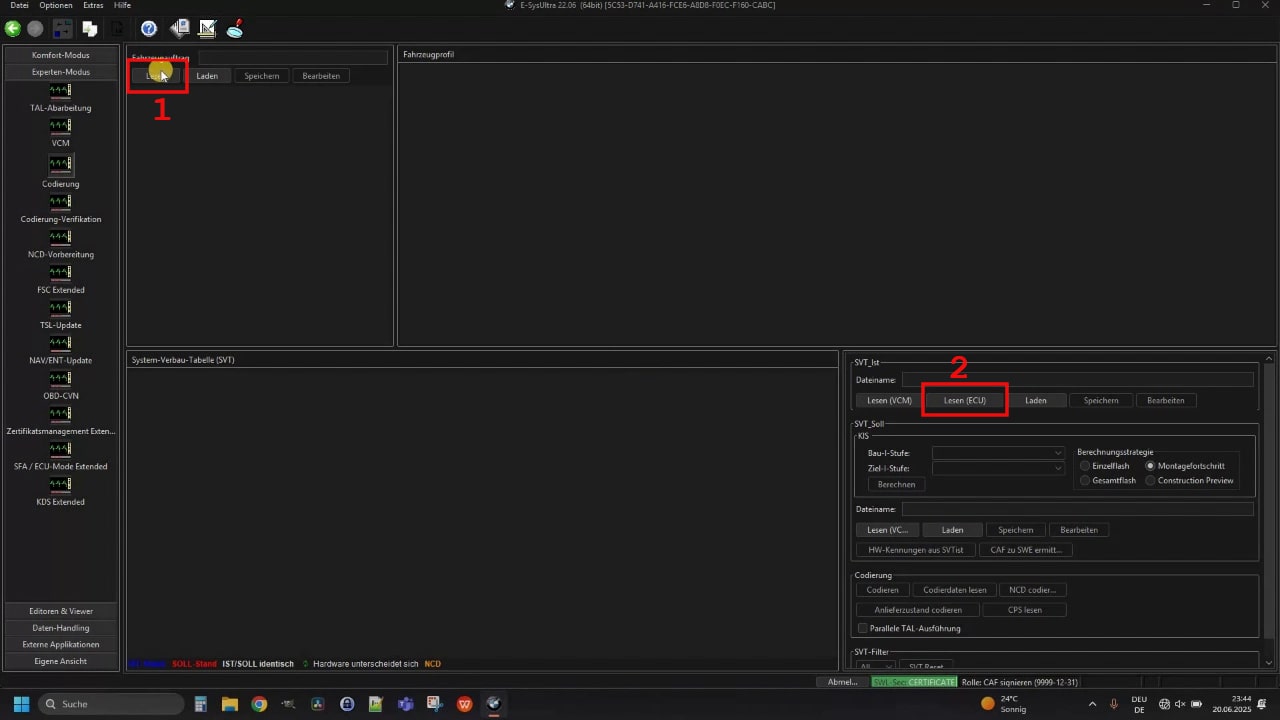Switch to the Komfort-Modus tab
1280x720 pixels.
(61, 55)
